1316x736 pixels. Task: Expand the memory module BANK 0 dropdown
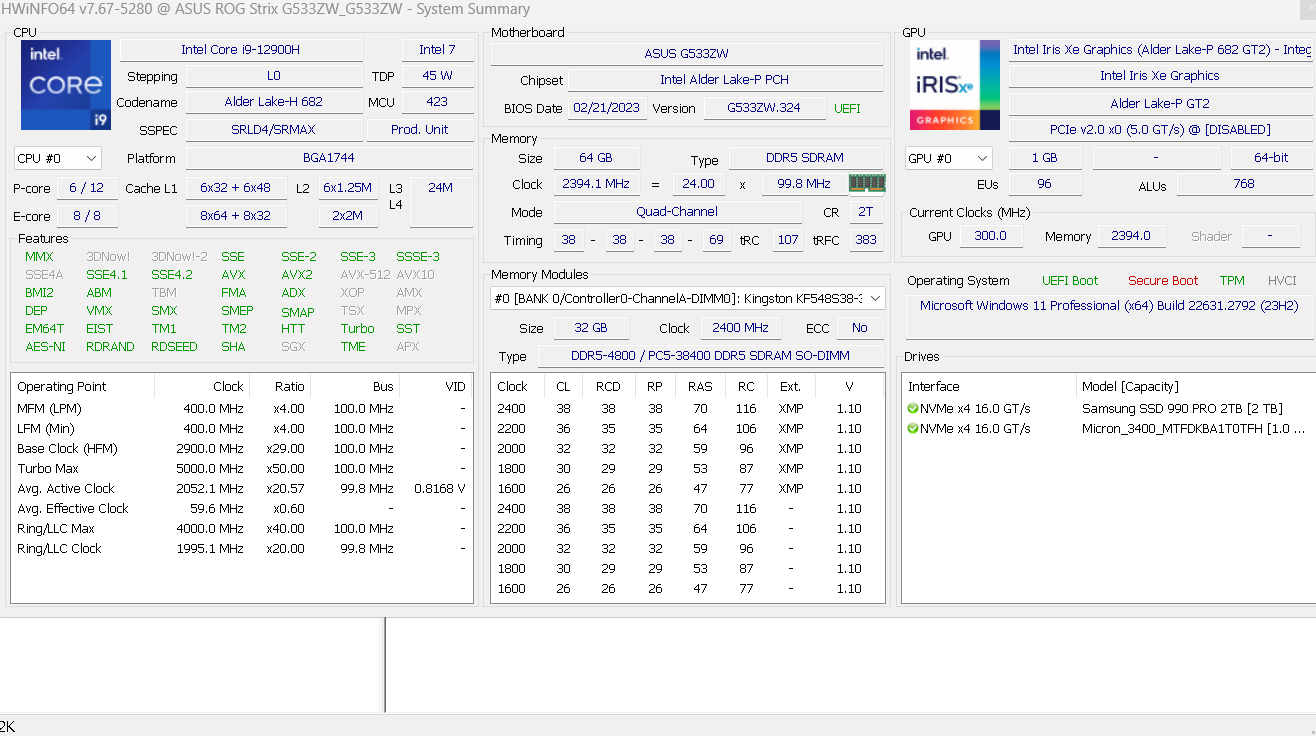point(688,298)
